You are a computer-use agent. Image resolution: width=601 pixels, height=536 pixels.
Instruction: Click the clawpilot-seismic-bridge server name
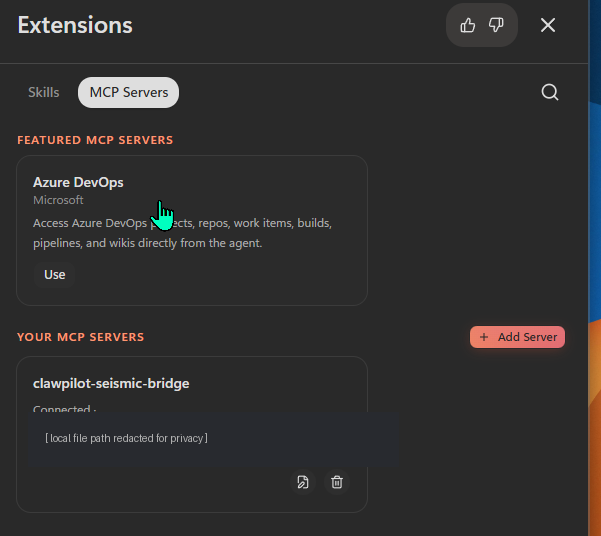click(x=111, y=383)
